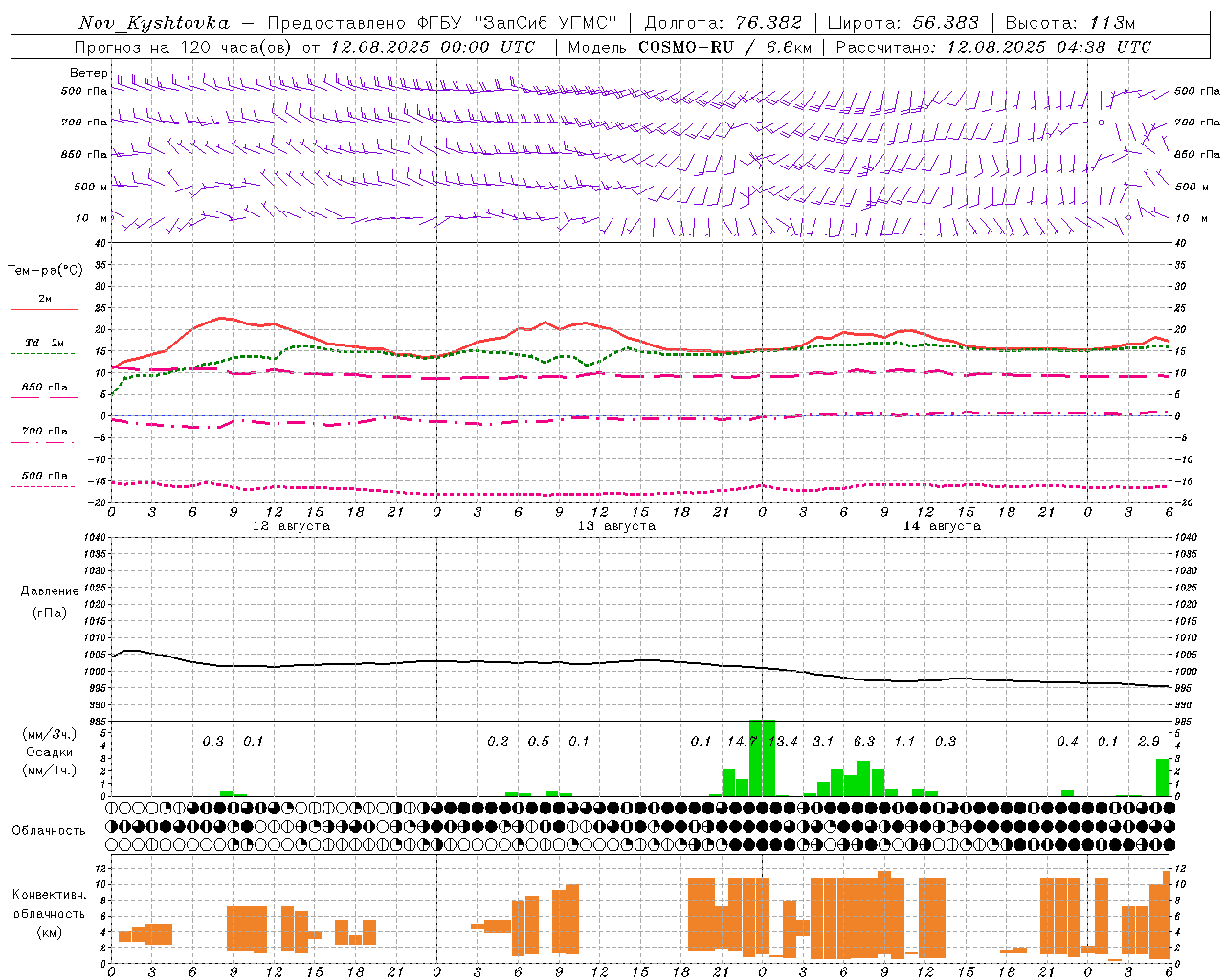Click the 13 августа date label
The image size is (1225, 980).
pyautogui.click(x=616, y=526)
